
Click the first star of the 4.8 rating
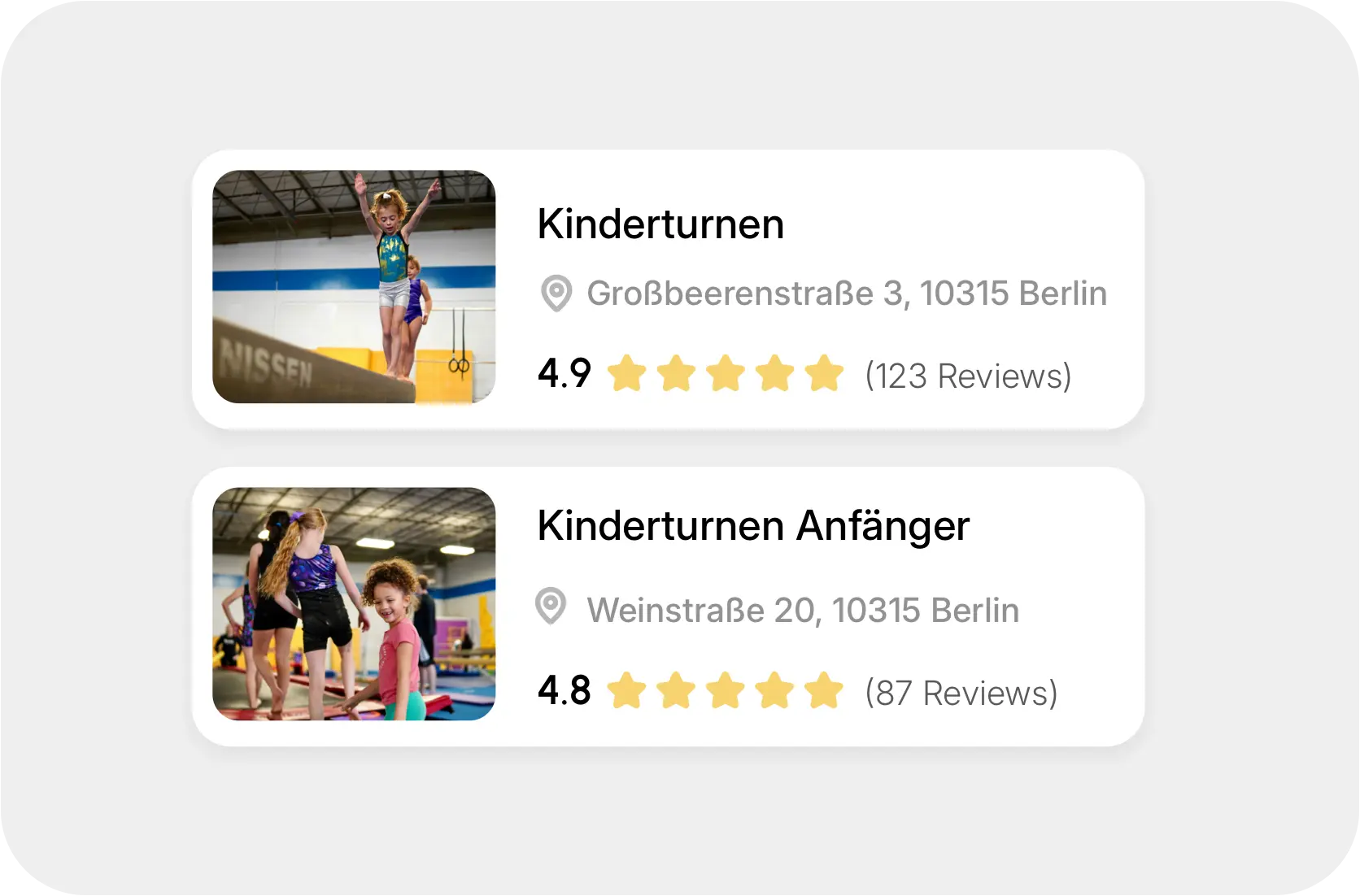pyautogui.click(x=626, y=691)
